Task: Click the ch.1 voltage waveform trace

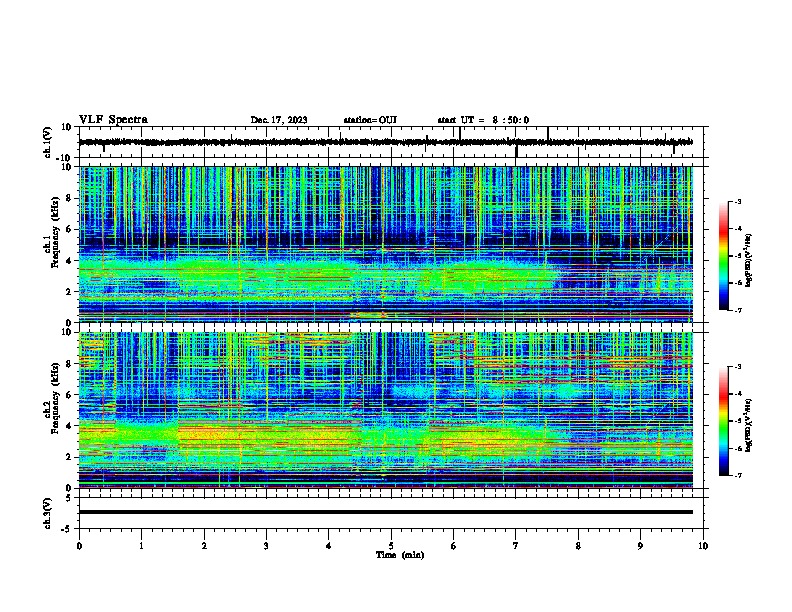Action: click(385, 142)
